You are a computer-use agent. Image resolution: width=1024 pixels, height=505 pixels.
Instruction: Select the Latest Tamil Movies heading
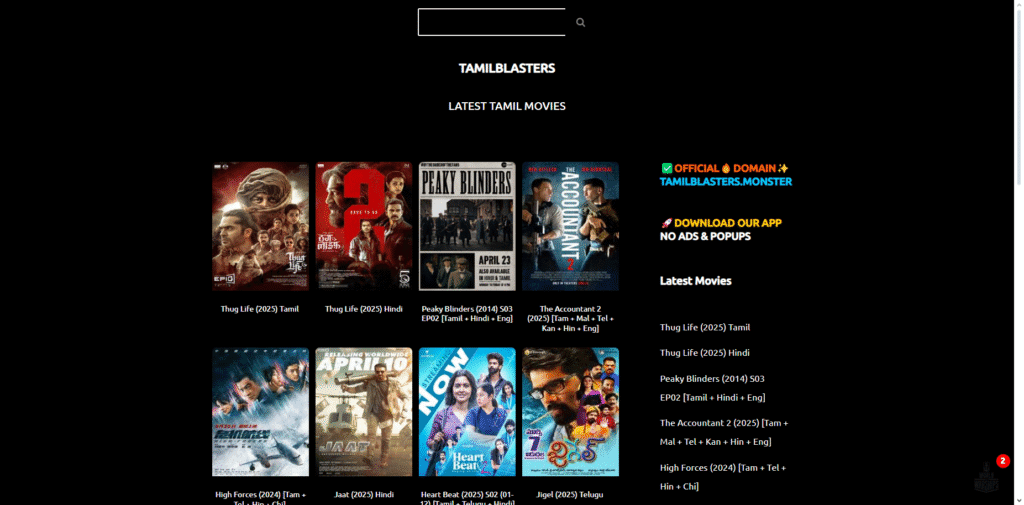tap(506, 106)
